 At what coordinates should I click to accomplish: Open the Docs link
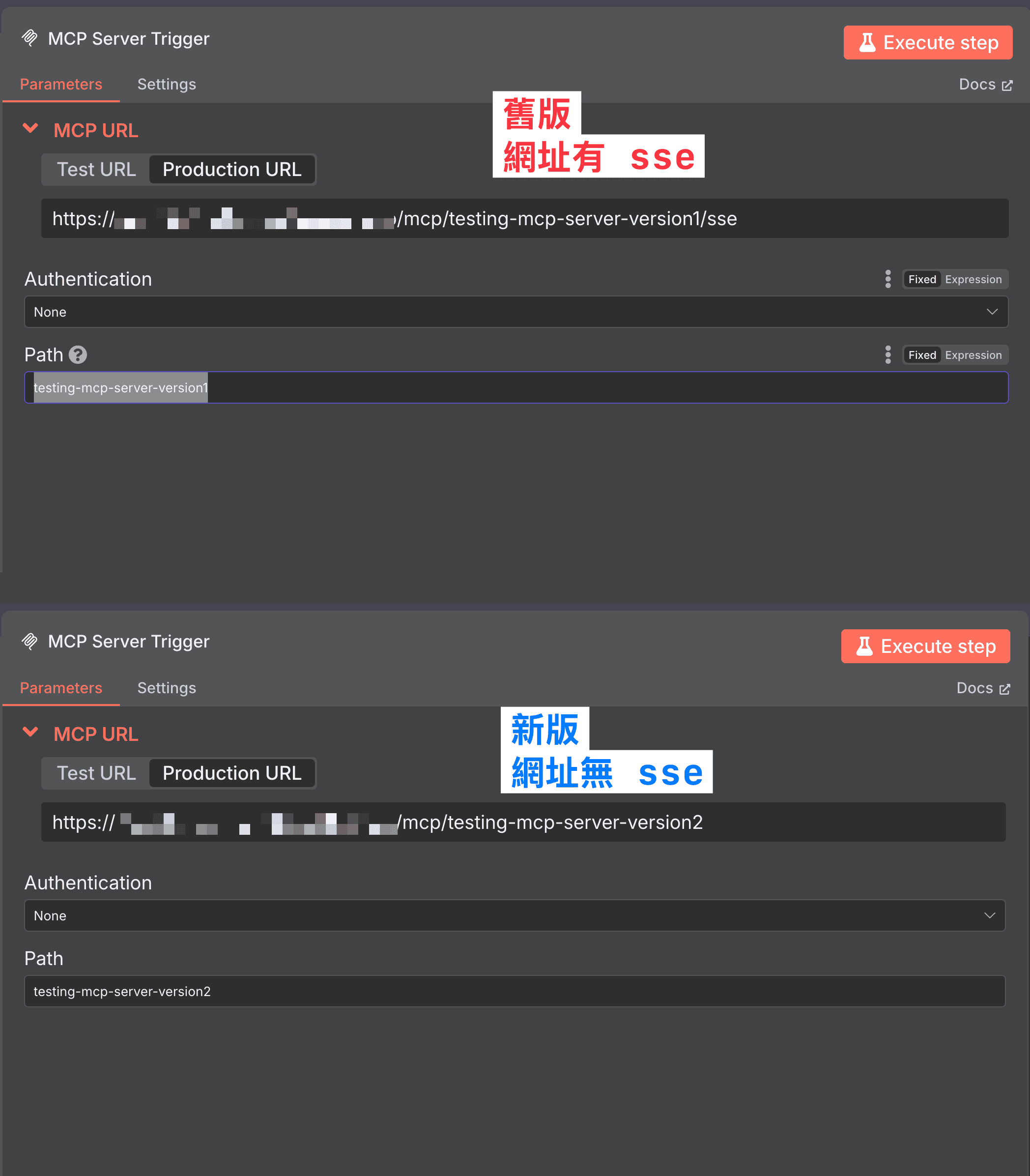[977, 85]
